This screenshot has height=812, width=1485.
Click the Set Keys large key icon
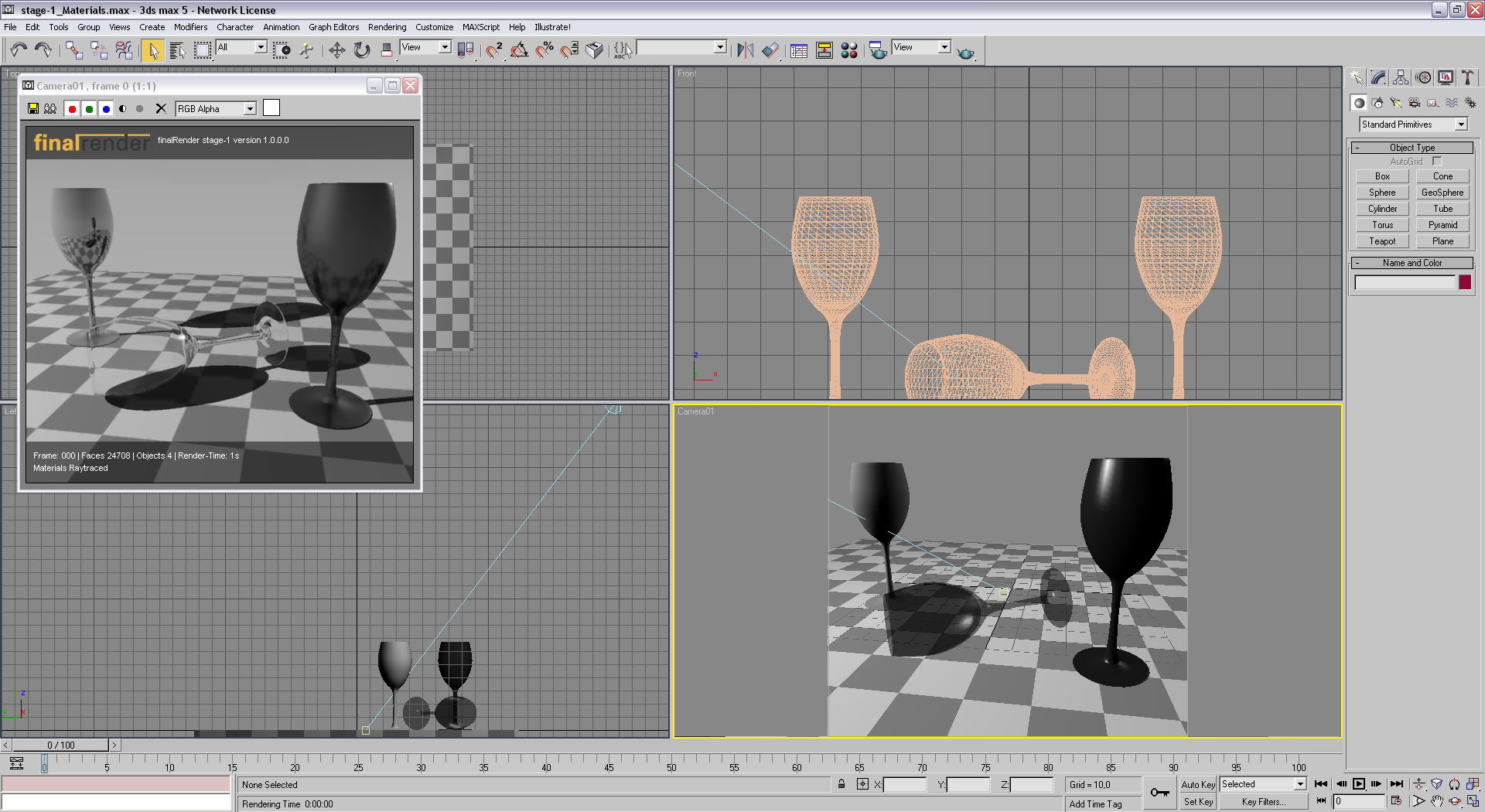click(x=1159, y=792)
